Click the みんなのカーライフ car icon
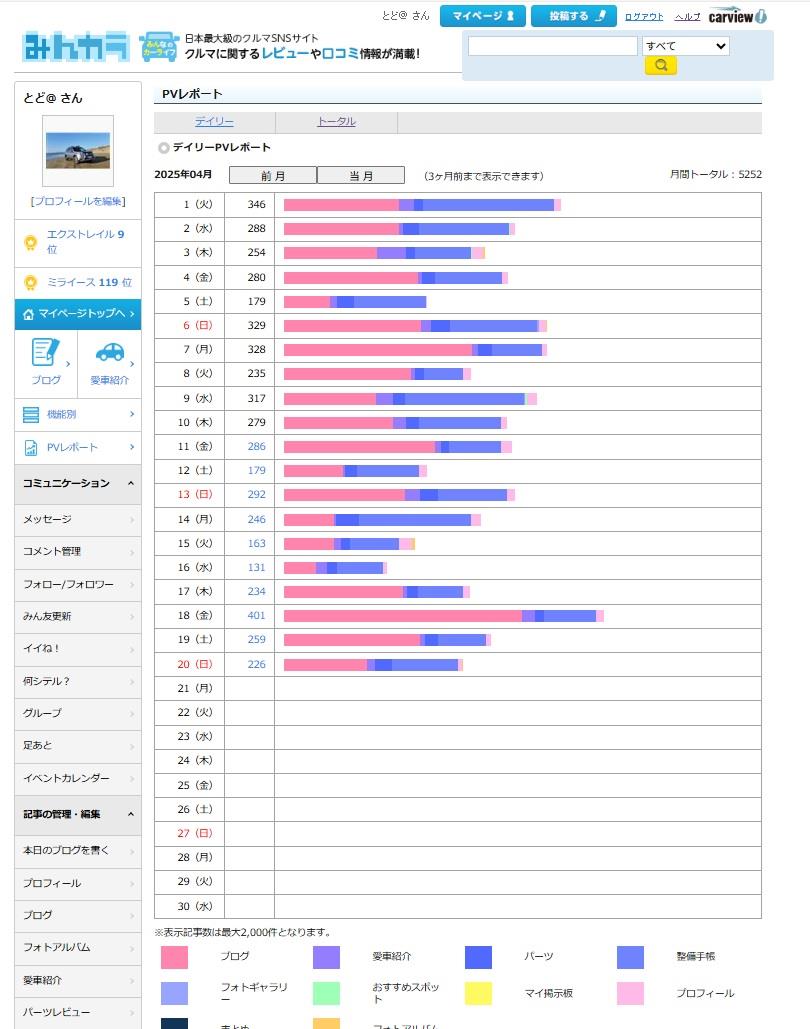The height and width of the screenshot is (1029, 810). point(159,47)
